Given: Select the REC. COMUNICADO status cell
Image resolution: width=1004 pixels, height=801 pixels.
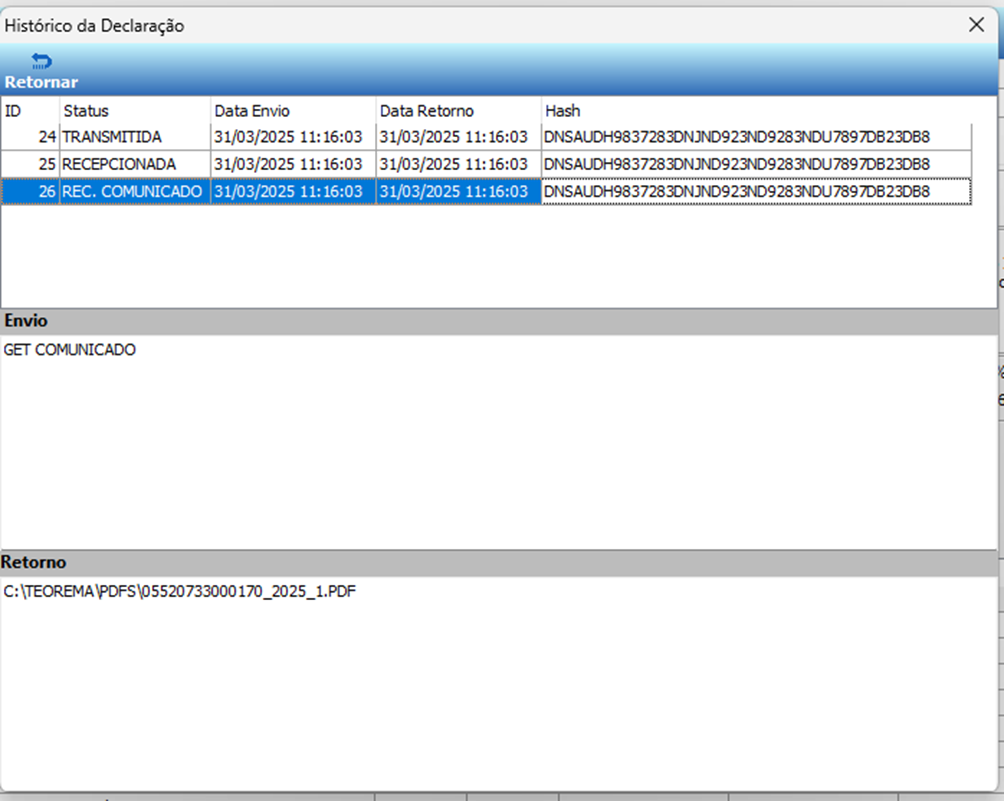Looking at the screenshot, I should coord(135,191).
